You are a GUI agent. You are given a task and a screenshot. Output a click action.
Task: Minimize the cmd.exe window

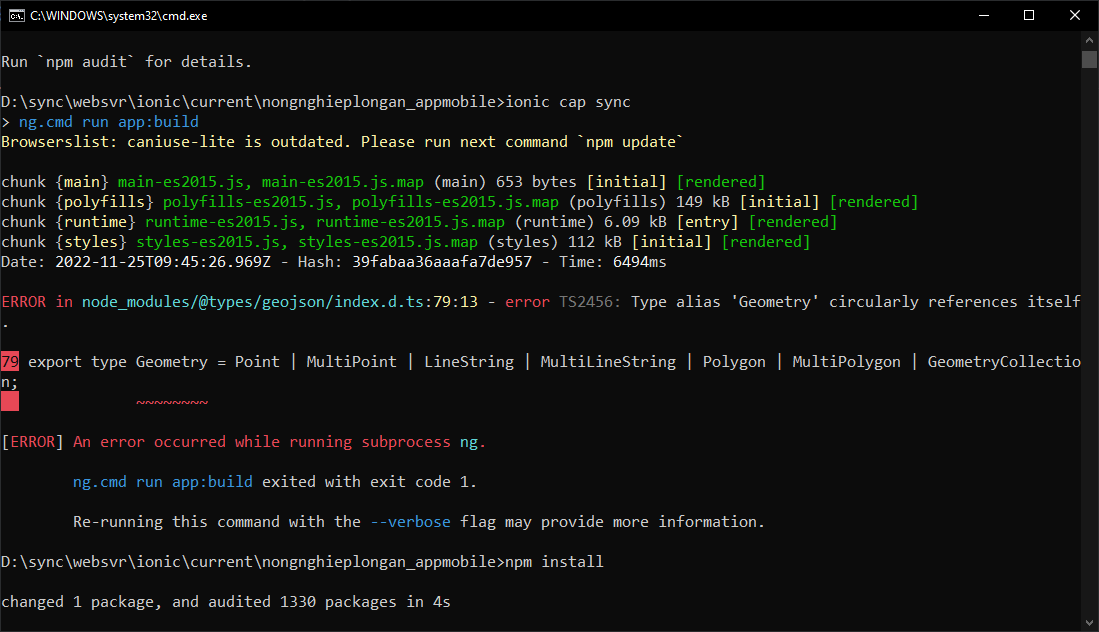[x=984, y=15]
